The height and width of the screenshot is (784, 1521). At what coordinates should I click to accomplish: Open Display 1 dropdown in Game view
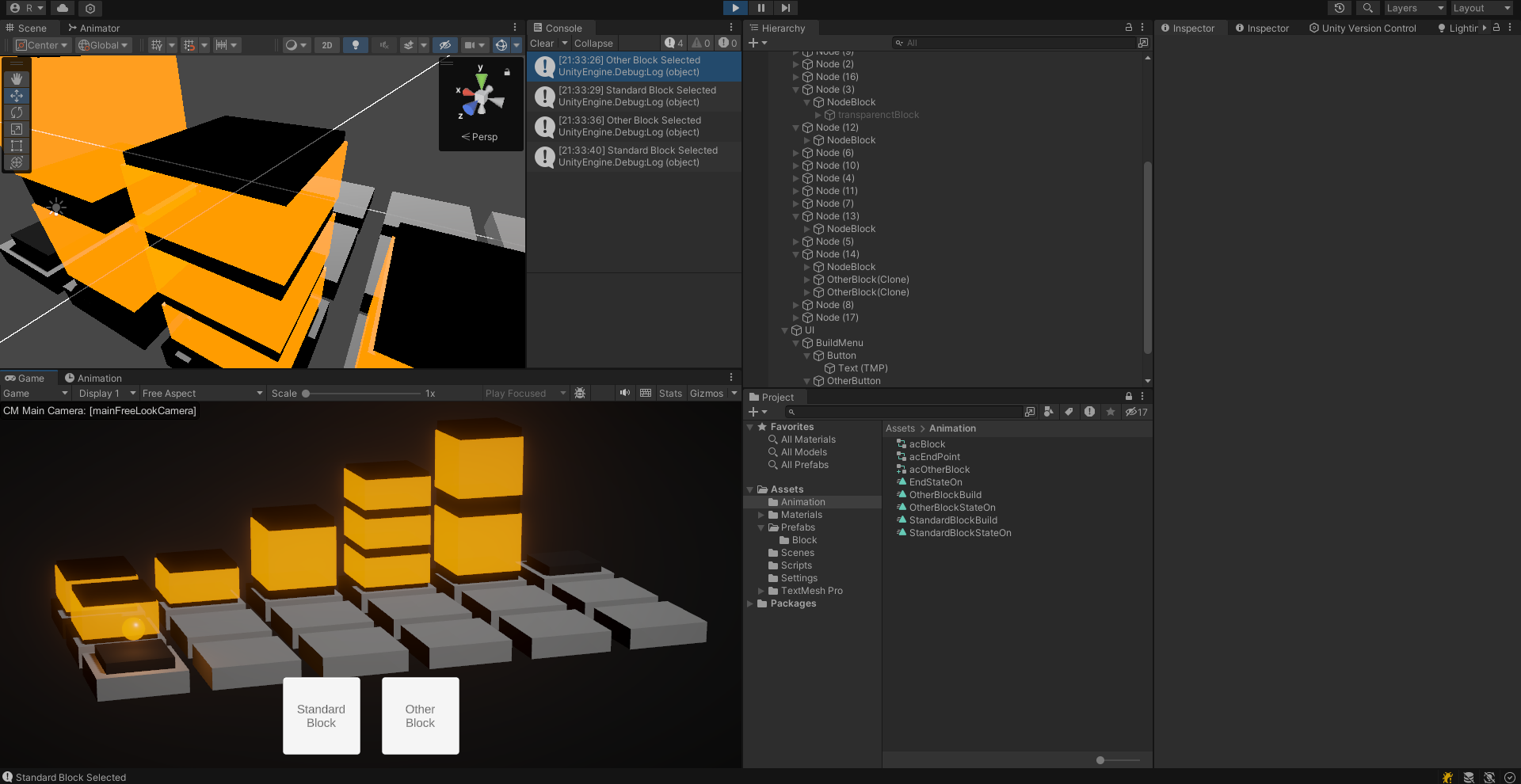click(107, 394)
